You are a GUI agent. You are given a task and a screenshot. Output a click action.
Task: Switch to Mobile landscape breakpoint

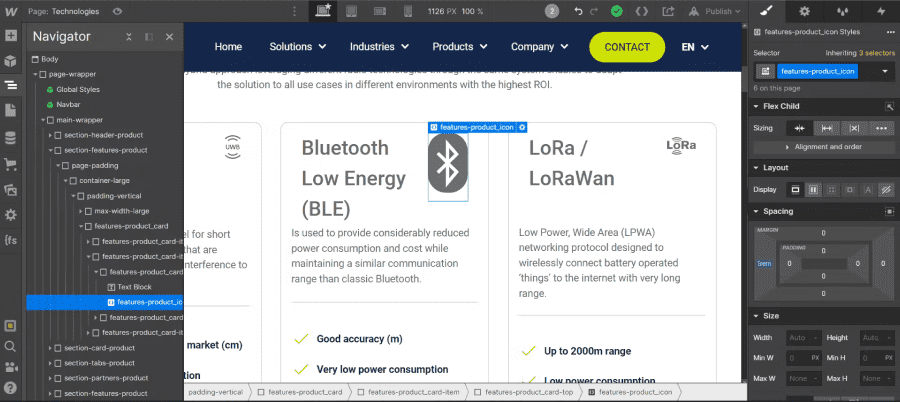[x=379, y=11]
